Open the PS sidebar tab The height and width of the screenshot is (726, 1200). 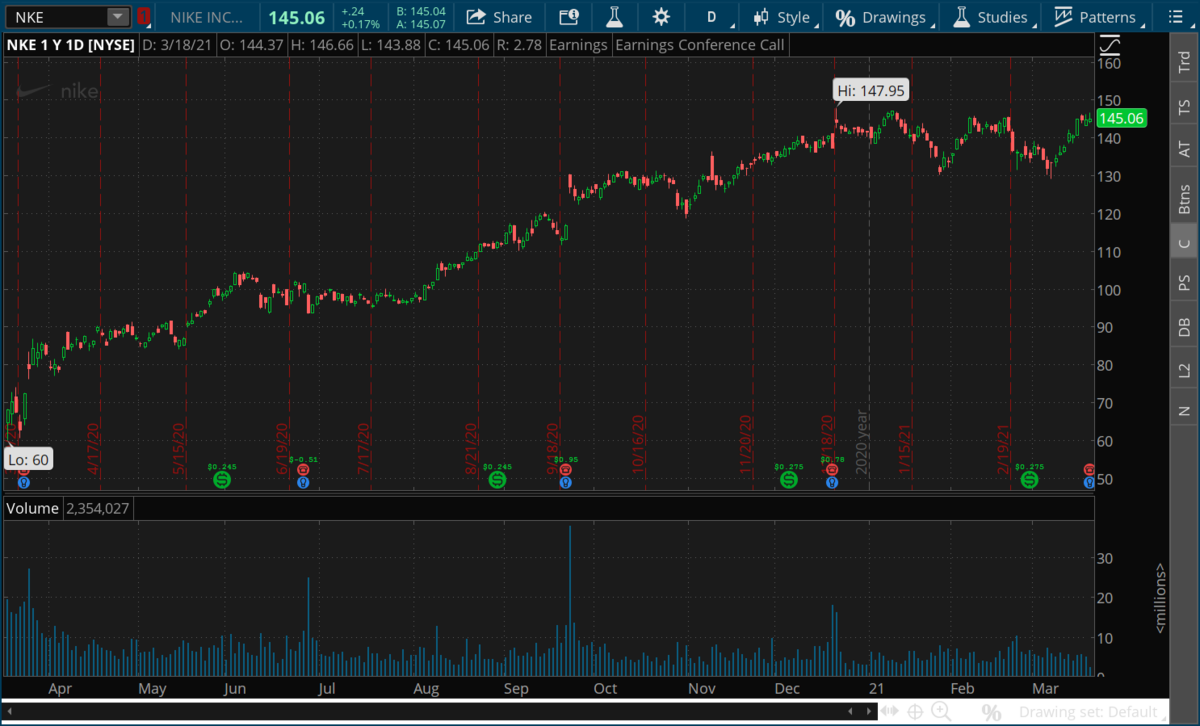pos(1185,283)
